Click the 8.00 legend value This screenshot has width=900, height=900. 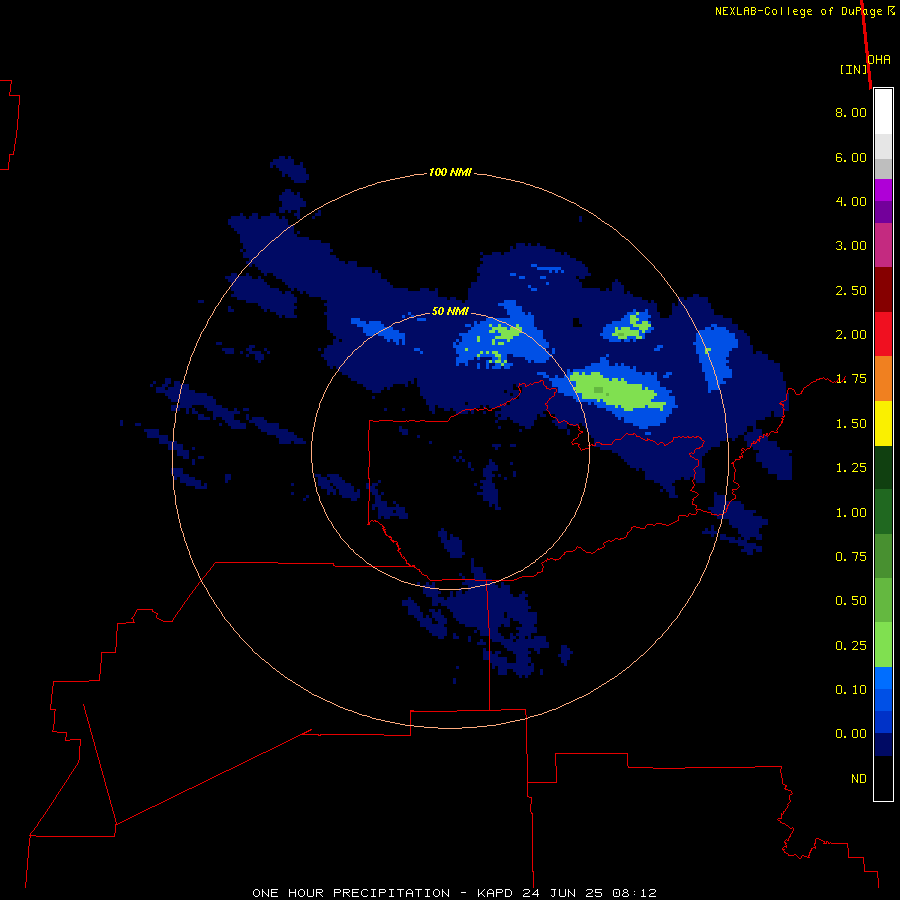851,112
